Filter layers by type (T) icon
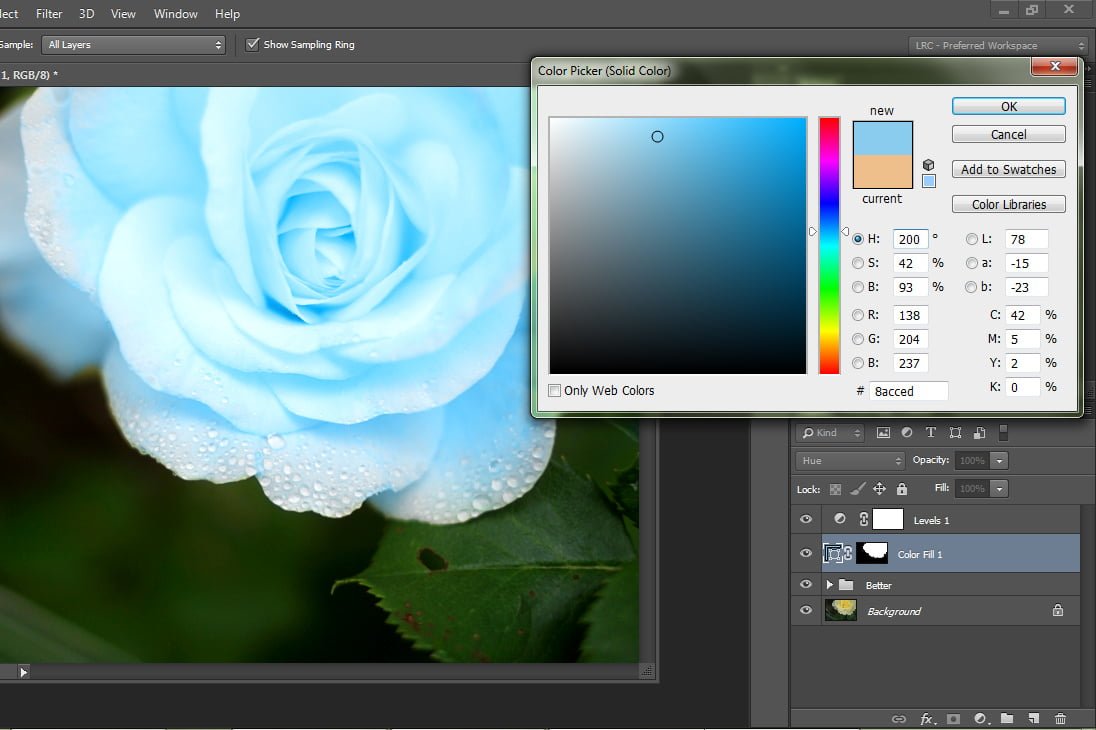The height and width of the screenshot is (730, 1096). coord(930,433)
